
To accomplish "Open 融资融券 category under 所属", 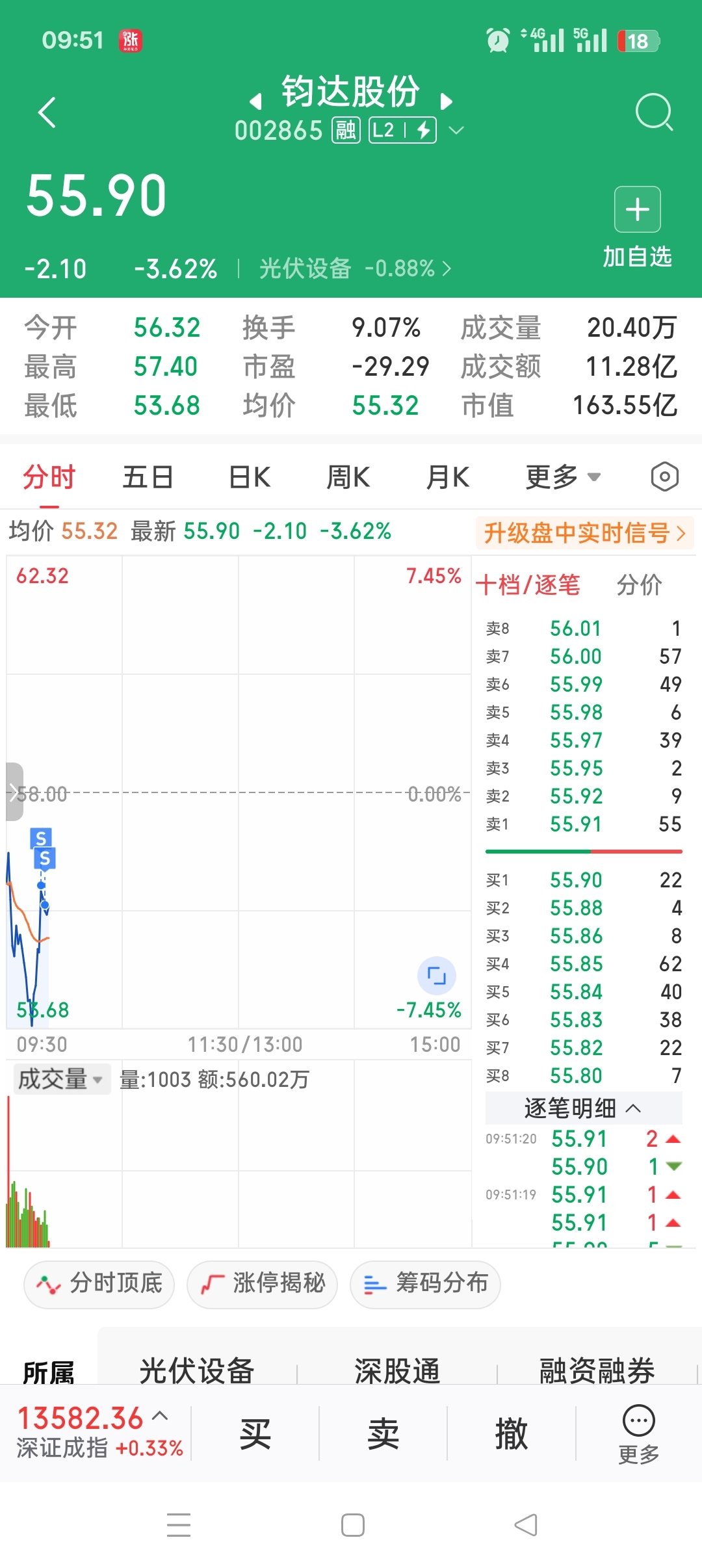I will tap(597, 1371).
